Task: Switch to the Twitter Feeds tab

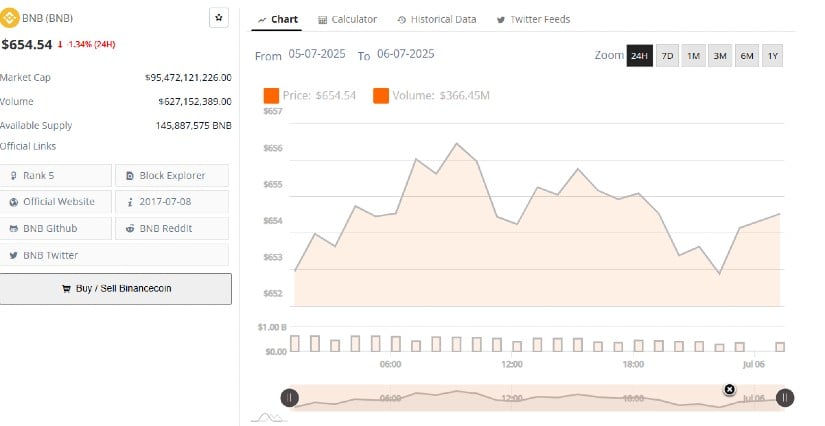Action: (x=533, y=19)
